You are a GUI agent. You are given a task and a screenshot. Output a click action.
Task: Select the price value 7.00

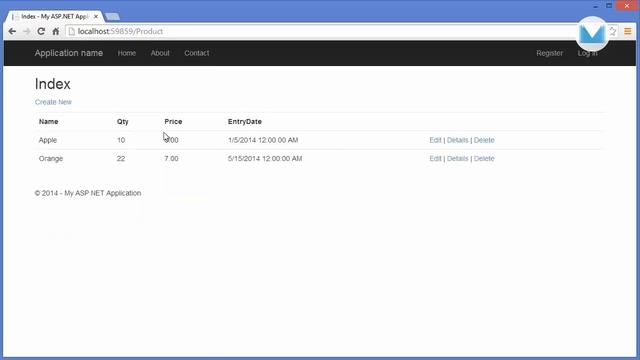[x=171, y=158]
